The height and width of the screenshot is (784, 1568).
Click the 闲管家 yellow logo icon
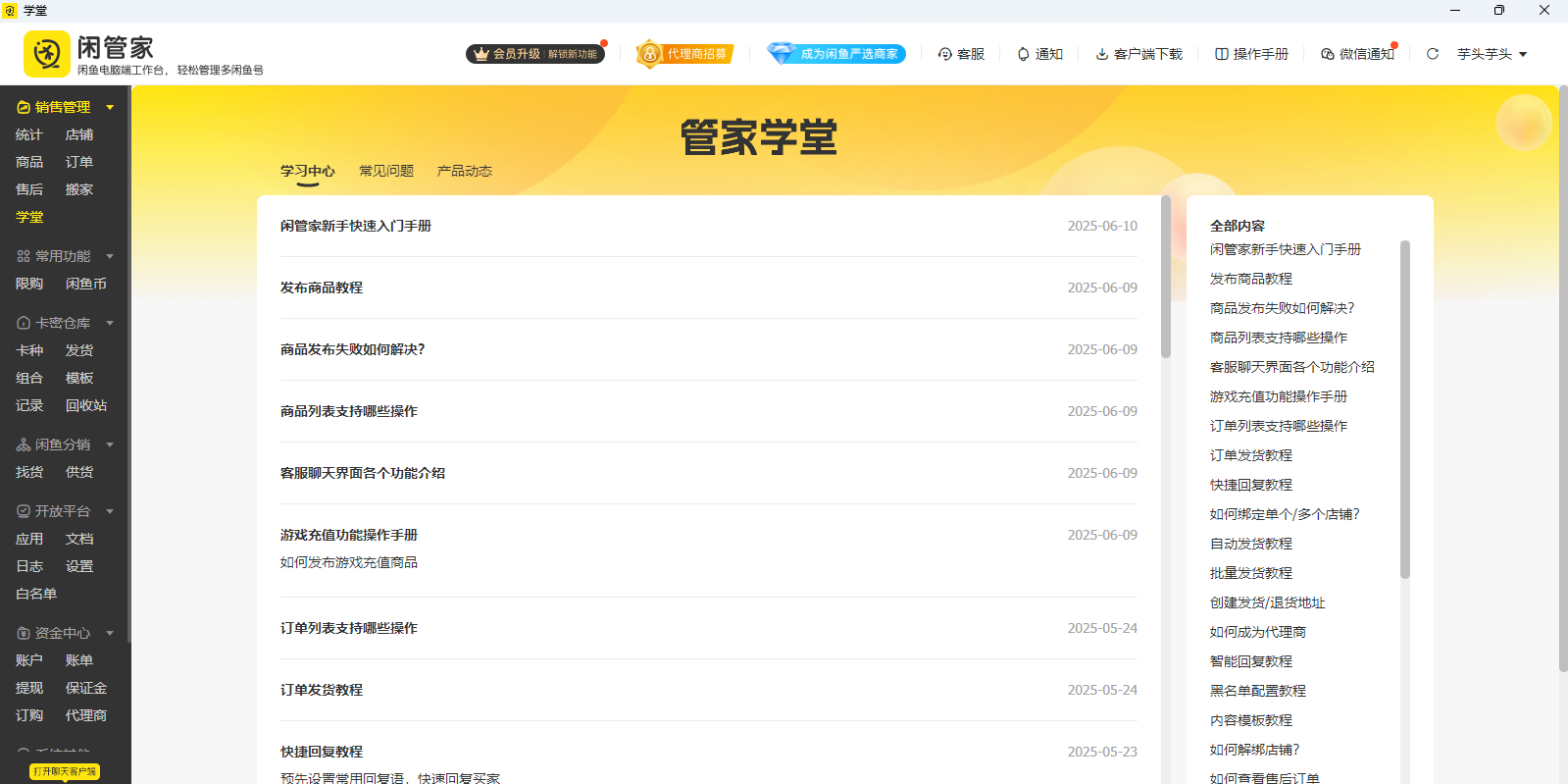click(x=47, y=54)
